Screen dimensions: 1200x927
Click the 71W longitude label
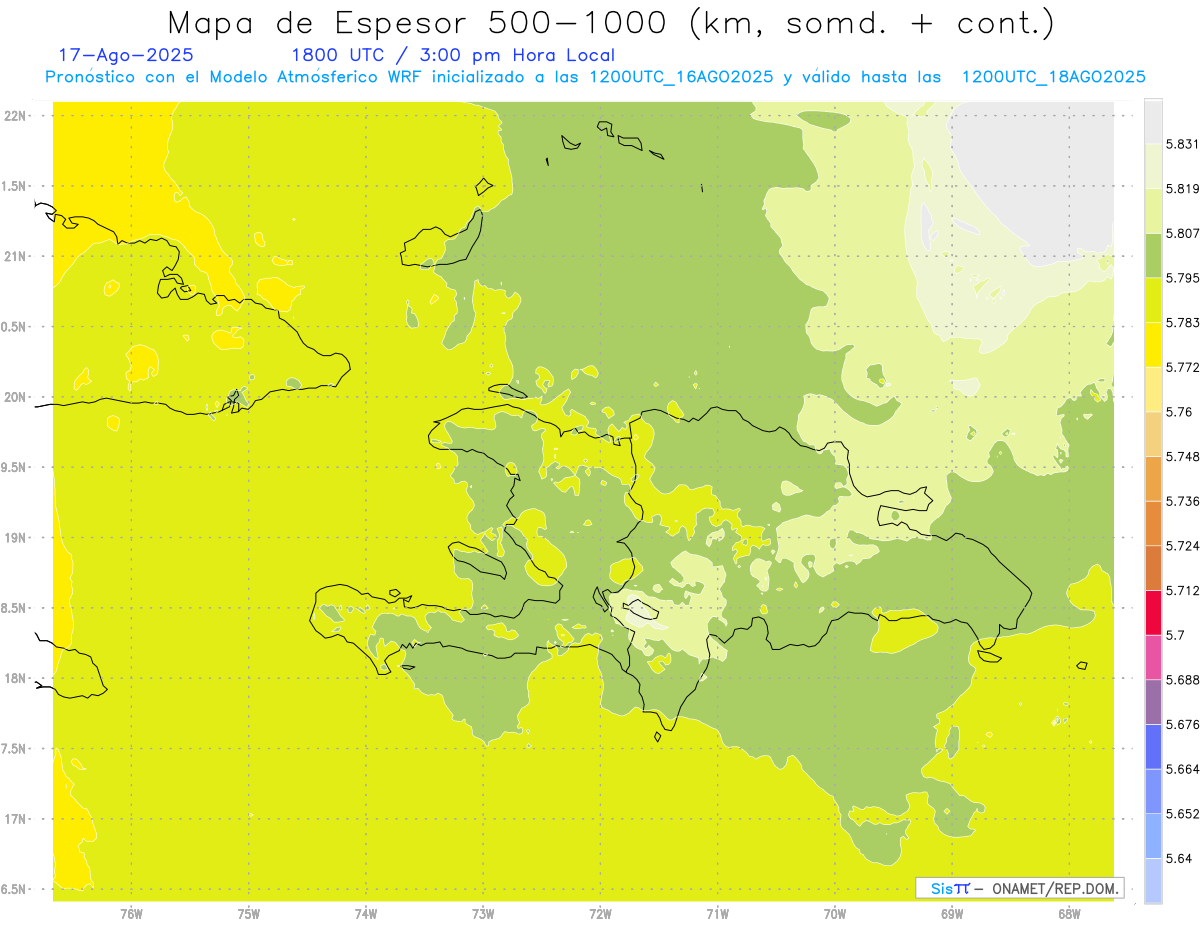pos(717,913)
